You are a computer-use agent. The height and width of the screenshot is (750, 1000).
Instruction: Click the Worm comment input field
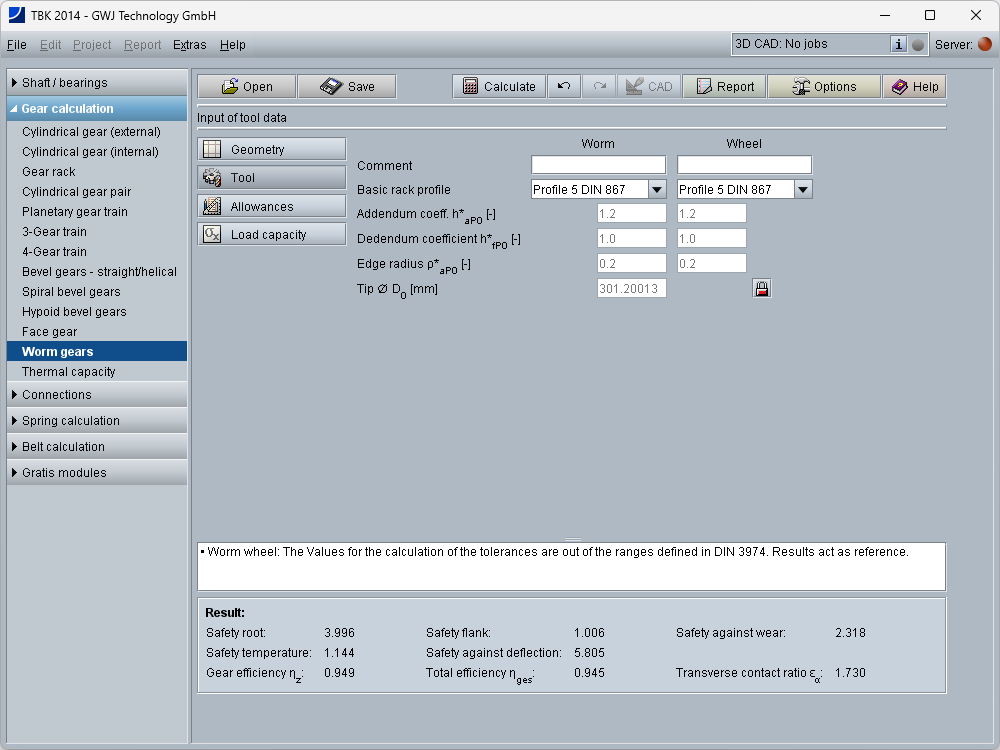click(598, 165)
